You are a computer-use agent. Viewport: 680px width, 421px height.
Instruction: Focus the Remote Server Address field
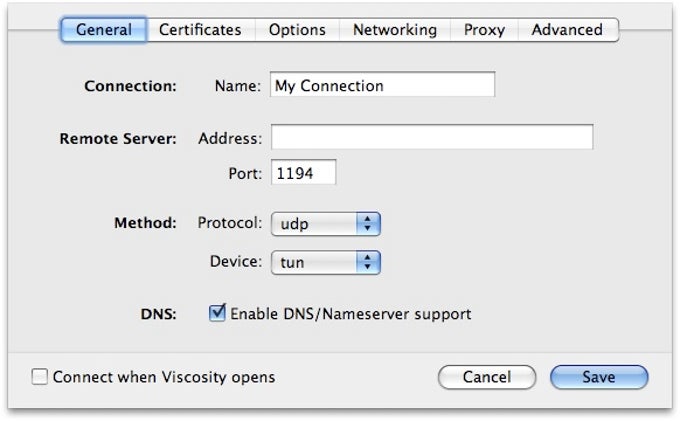pos(431,137)
